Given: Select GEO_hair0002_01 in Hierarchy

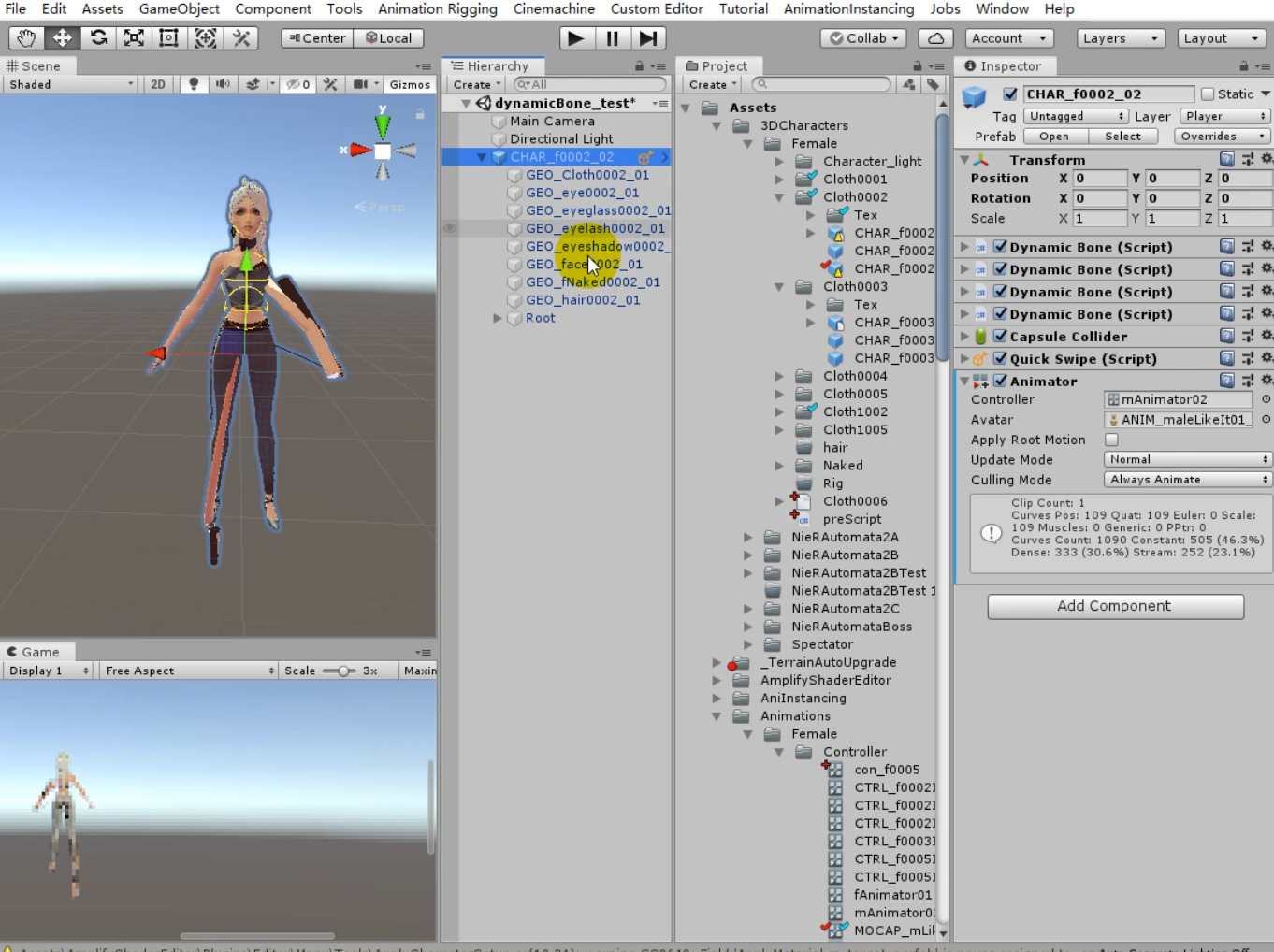Looking at the screenshot, I should [x=583, y=300].
